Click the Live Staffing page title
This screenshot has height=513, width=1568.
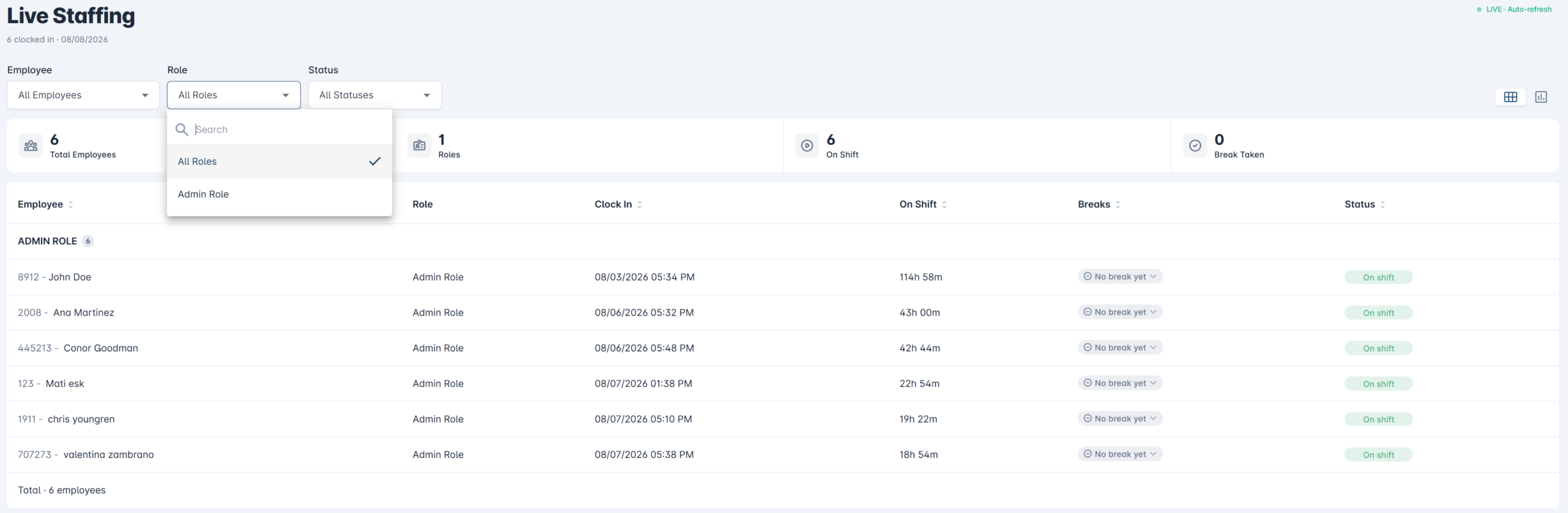(71, 16)
